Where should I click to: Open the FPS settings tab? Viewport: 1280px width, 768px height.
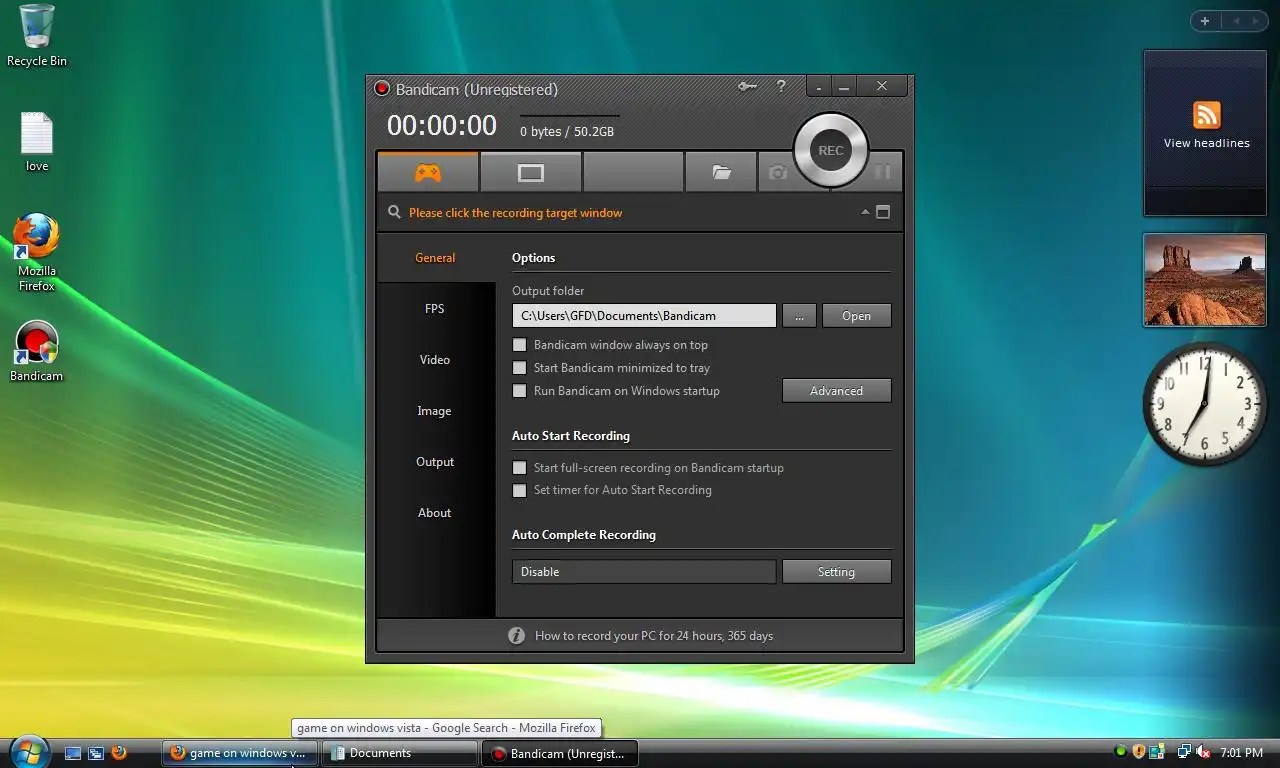(435, 309)
